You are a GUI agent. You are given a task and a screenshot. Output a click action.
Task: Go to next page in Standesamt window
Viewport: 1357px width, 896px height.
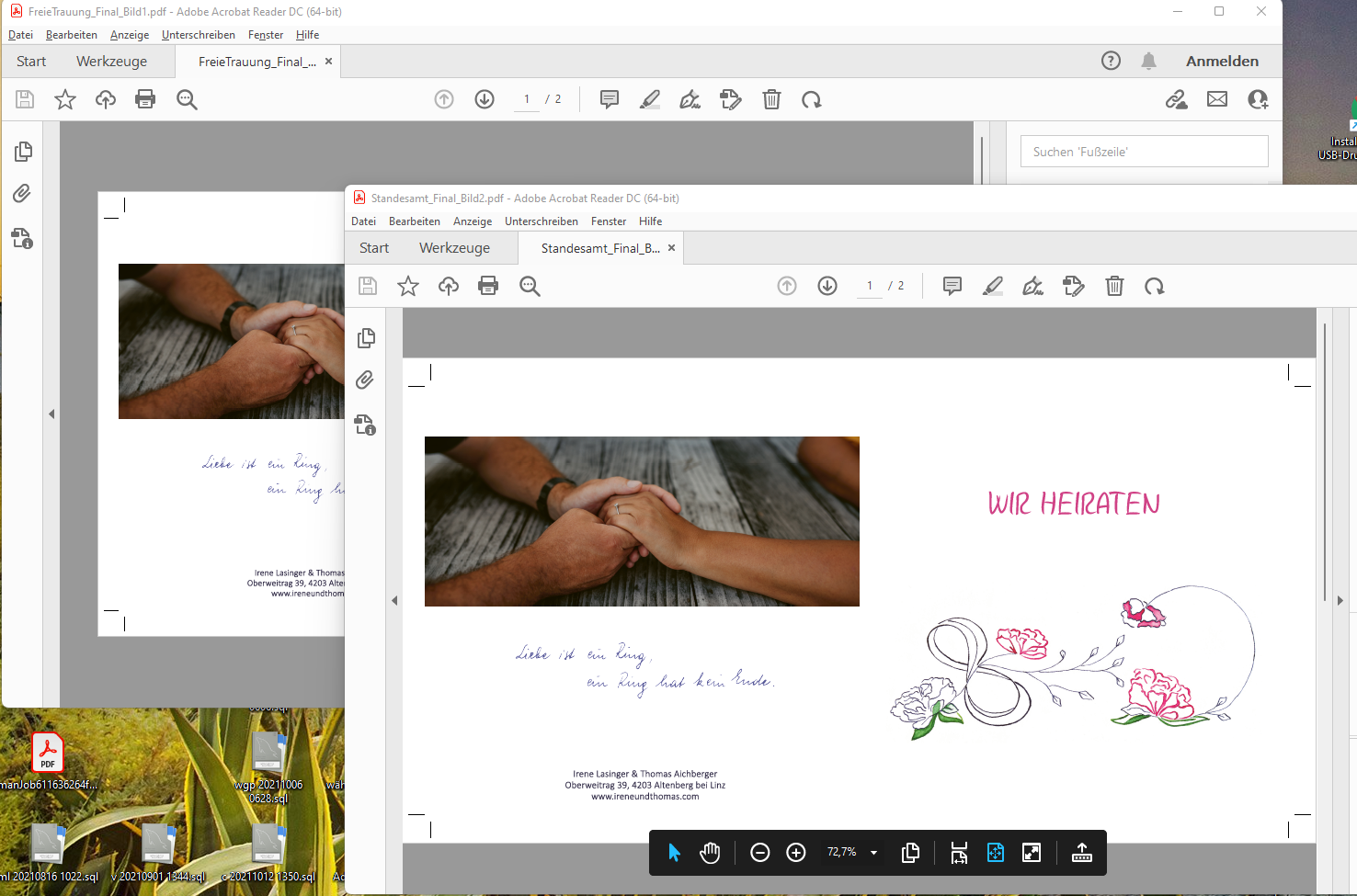coord(827,286)
